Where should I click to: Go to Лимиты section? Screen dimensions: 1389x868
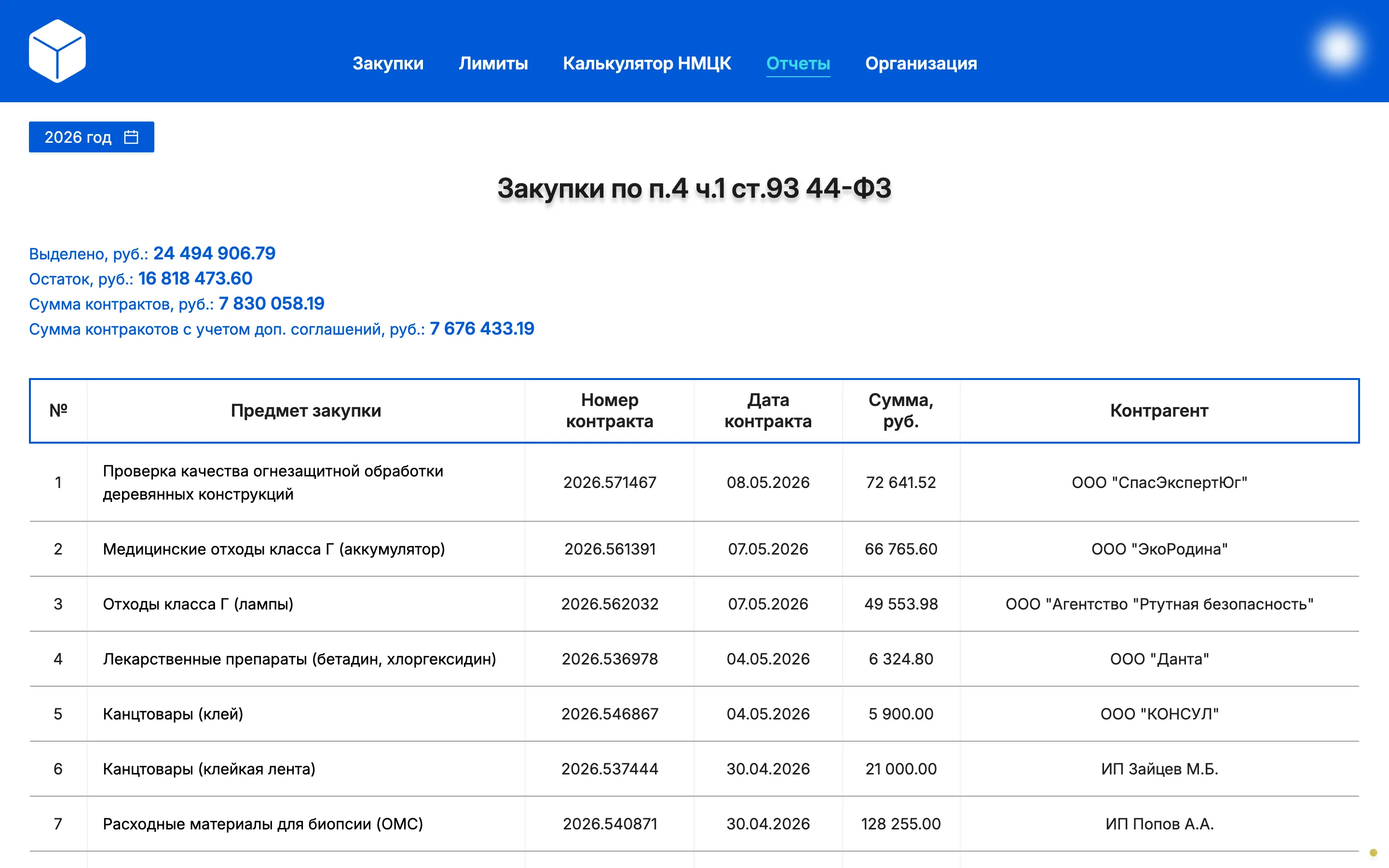pyautogui.click(x=493, y=63)
